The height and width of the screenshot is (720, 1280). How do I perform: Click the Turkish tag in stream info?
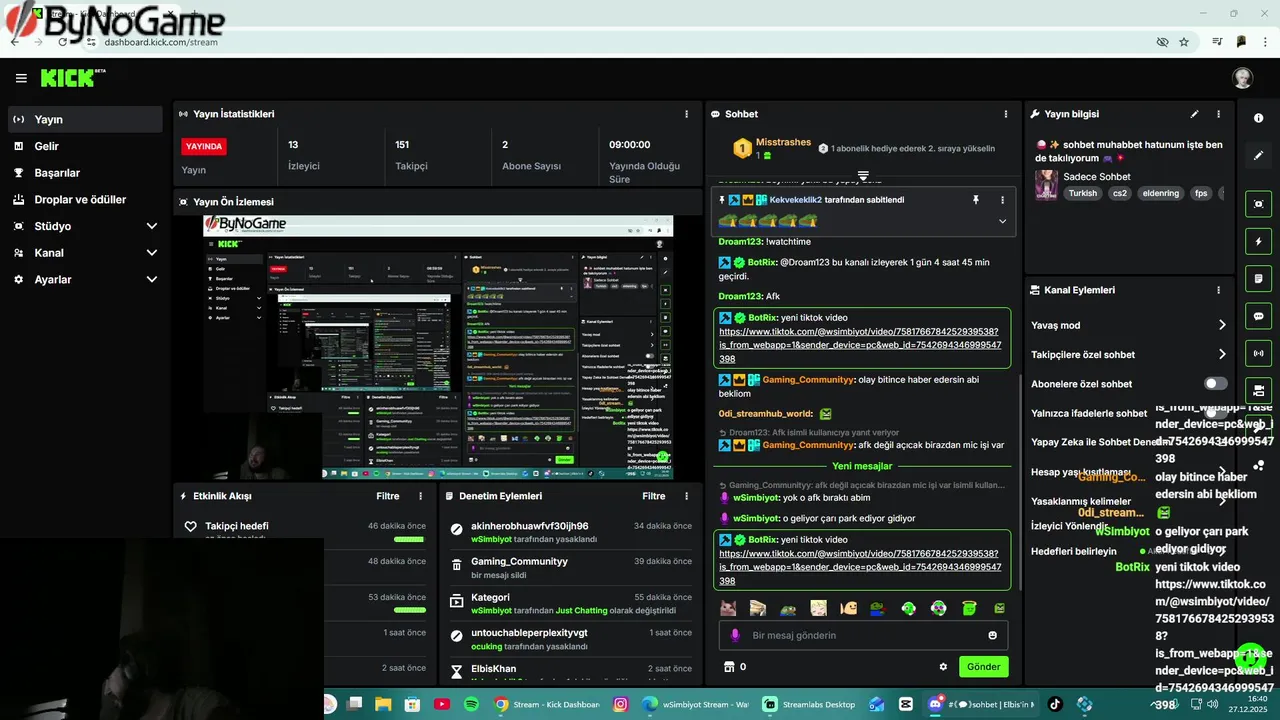point(1082,193)
